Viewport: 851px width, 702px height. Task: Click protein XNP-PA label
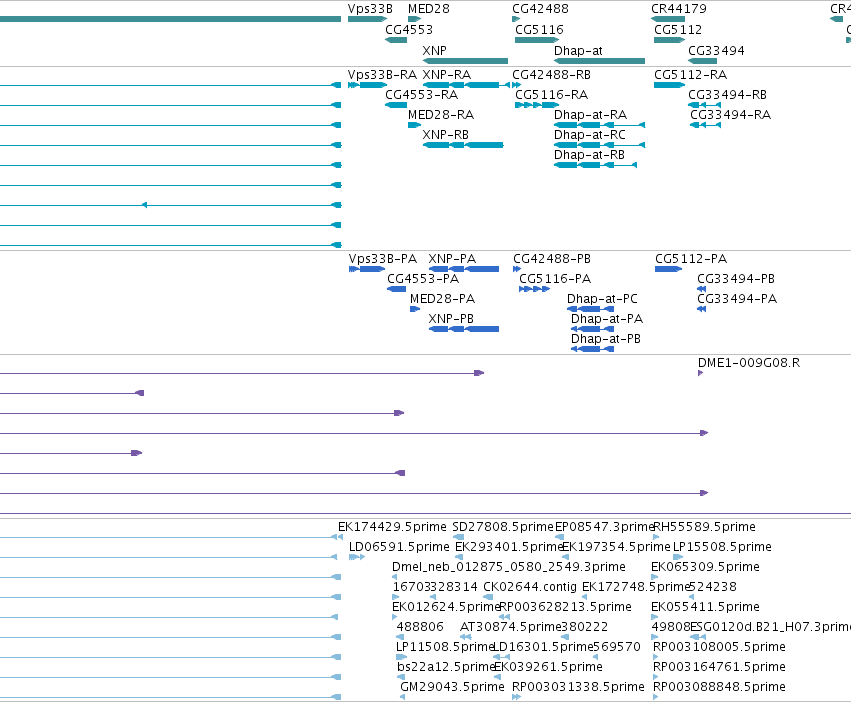click(x=452, y=258)
